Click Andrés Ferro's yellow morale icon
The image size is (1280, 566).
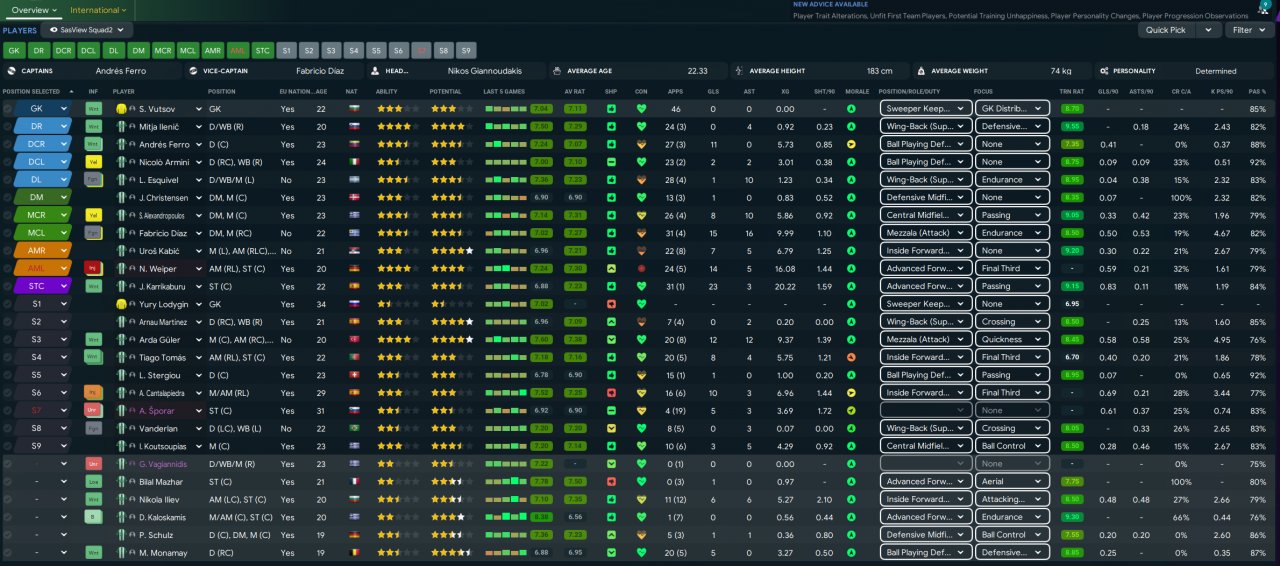click(851, 144)
